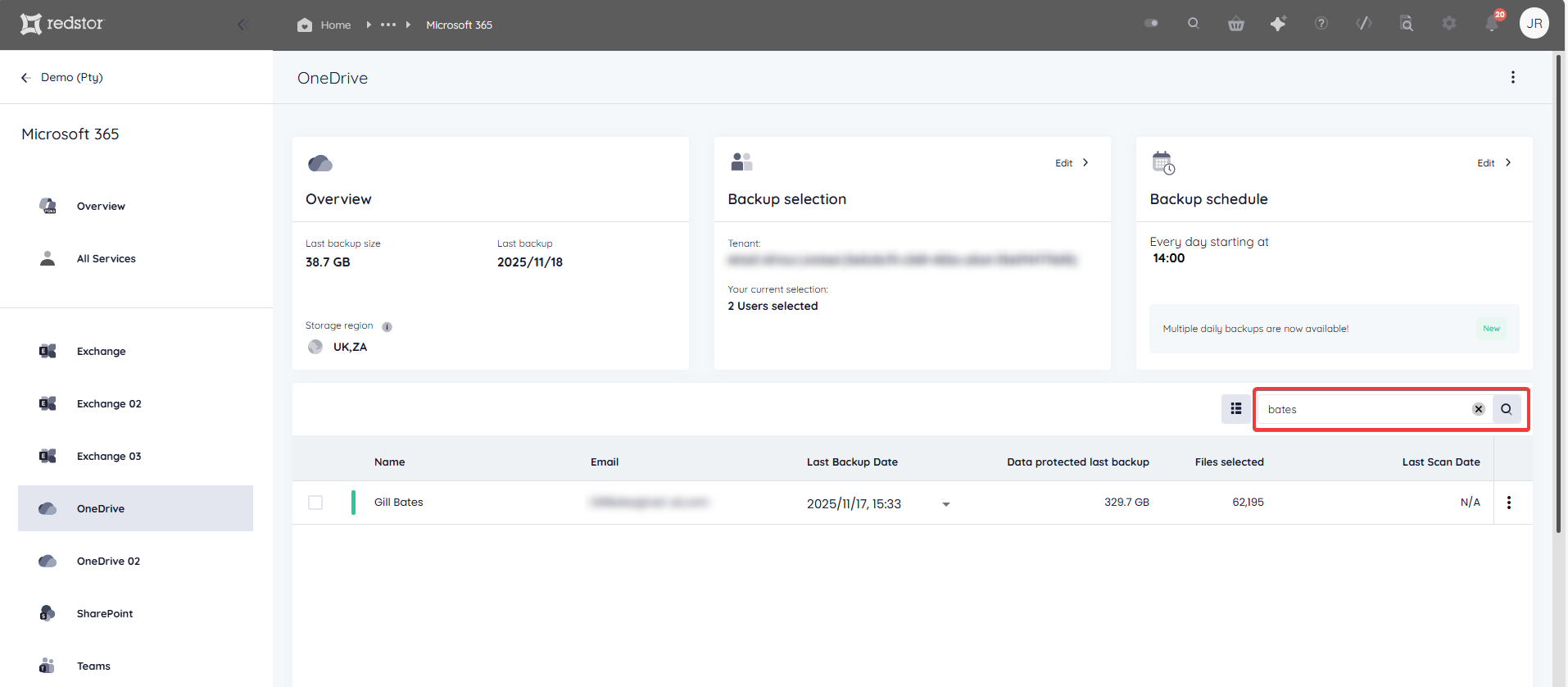1568x687 pixels.
Task: Open the help question mark icon
Action: [1321, 23]
